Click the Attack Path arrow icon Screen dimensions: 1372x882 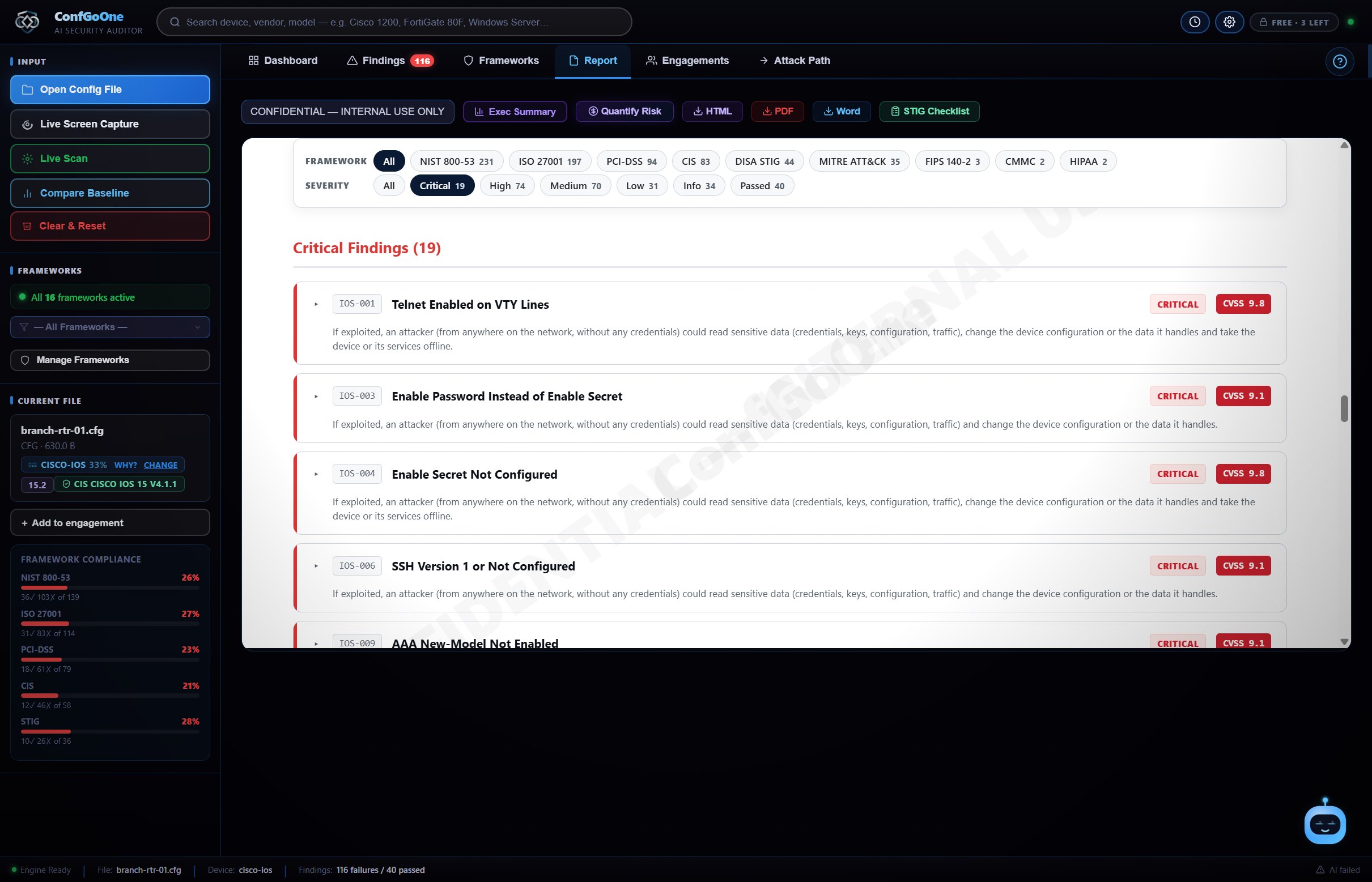(763, 61)
